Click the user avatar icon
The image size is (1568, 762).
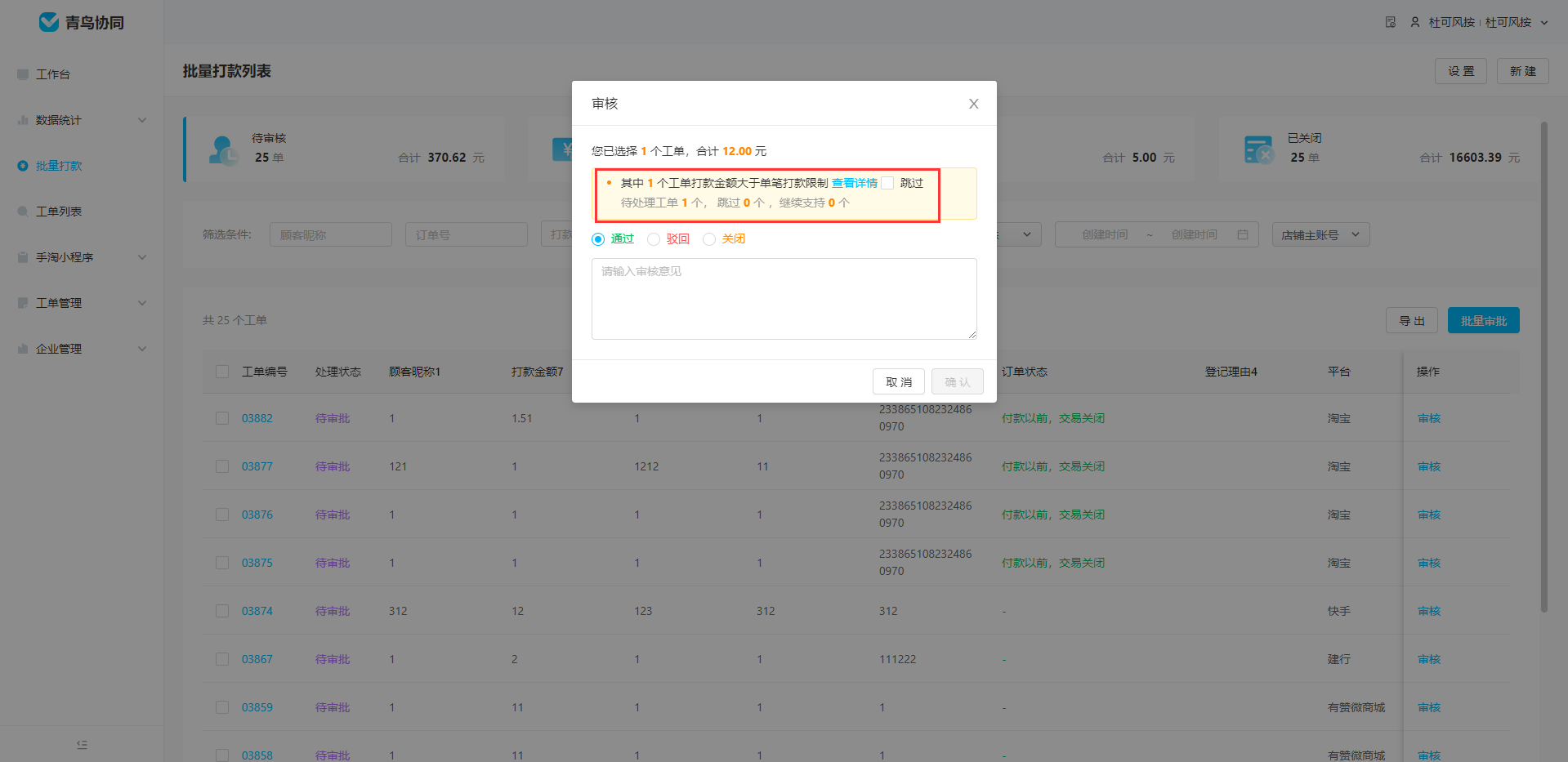pyautogui.click(x=1415, y=22)
